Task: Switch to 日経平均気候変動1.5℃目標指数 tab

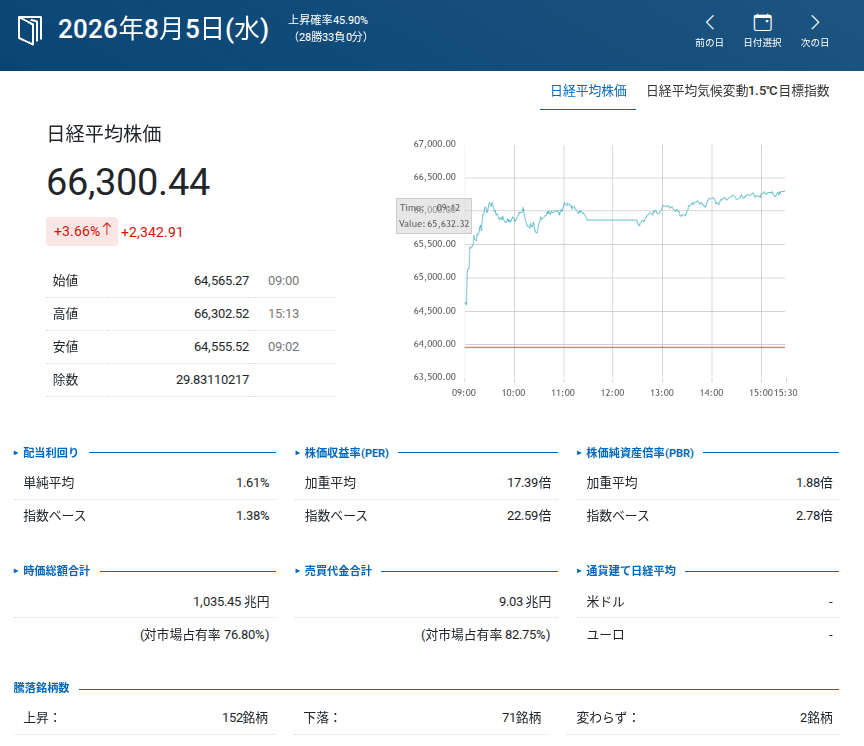Action: point(737,91)
